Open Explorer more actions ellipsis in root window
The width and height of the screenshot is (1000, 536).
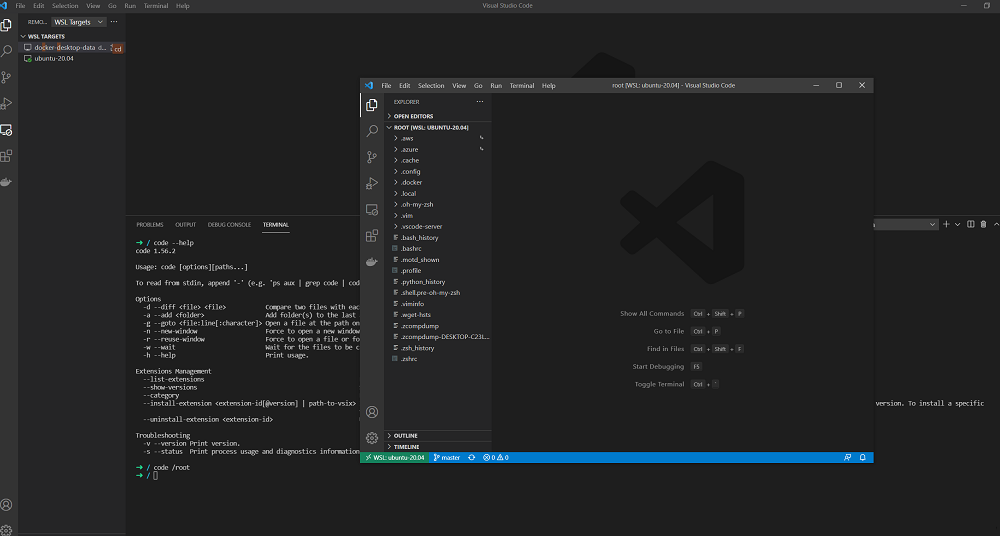480,101
